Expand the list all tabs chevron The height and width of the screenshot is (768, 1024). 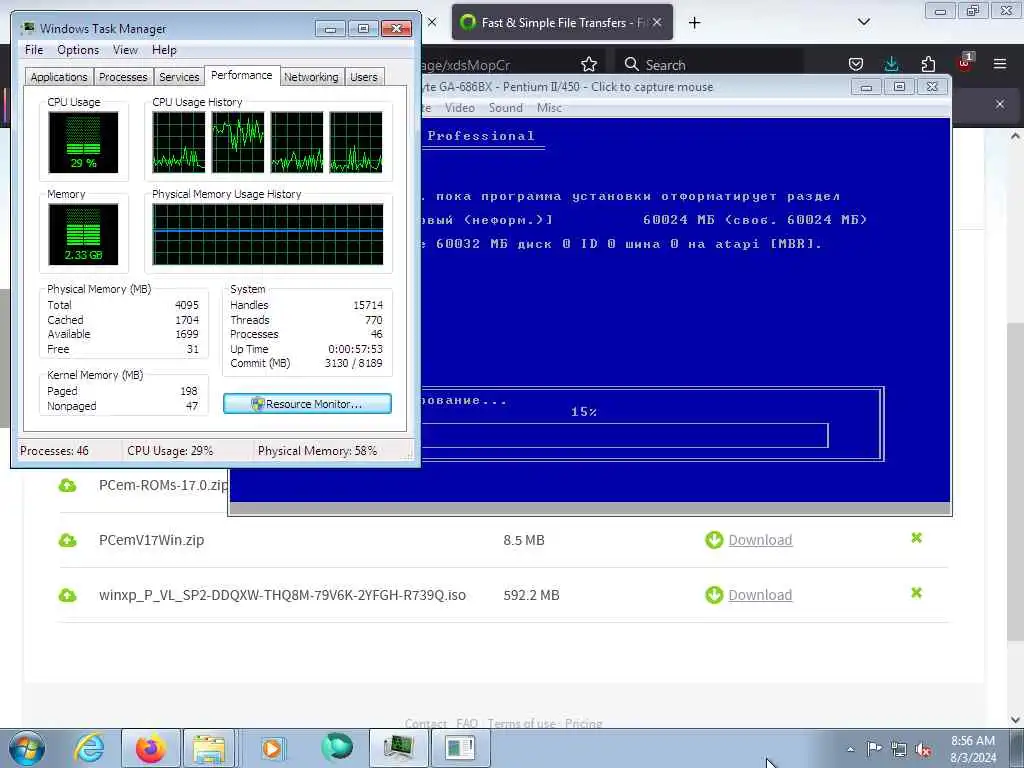tap(863, 22)
